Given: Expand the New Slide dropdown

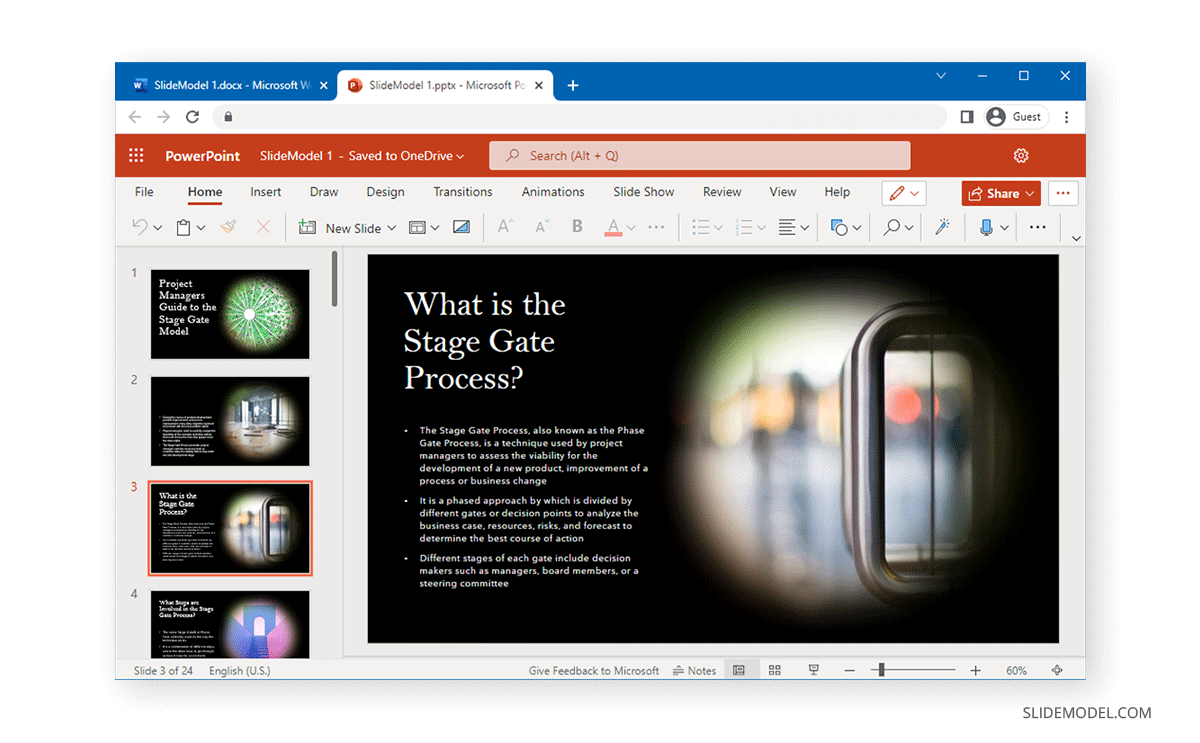Looking at the screenshot, I should [x=391, y=227].
